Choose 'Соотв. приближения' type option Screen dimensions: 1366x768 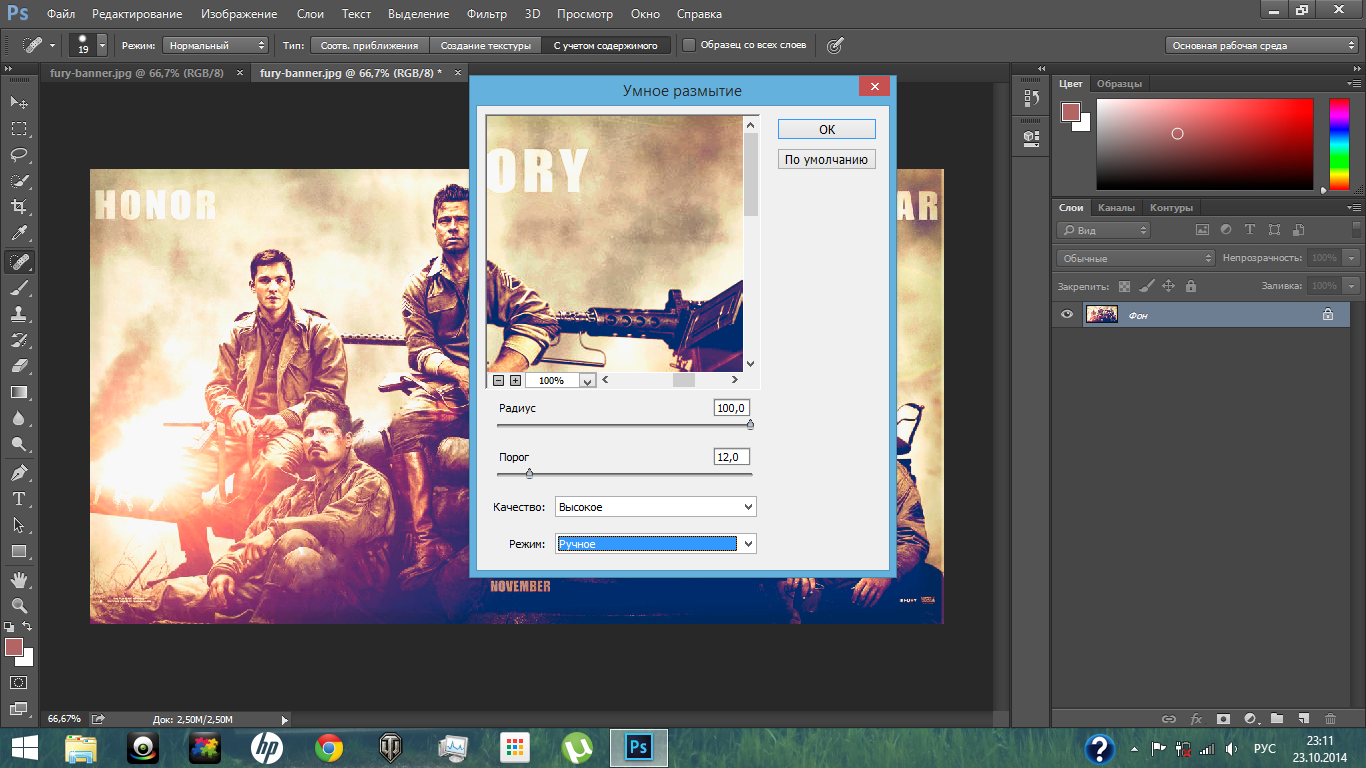tap(370, 45)
